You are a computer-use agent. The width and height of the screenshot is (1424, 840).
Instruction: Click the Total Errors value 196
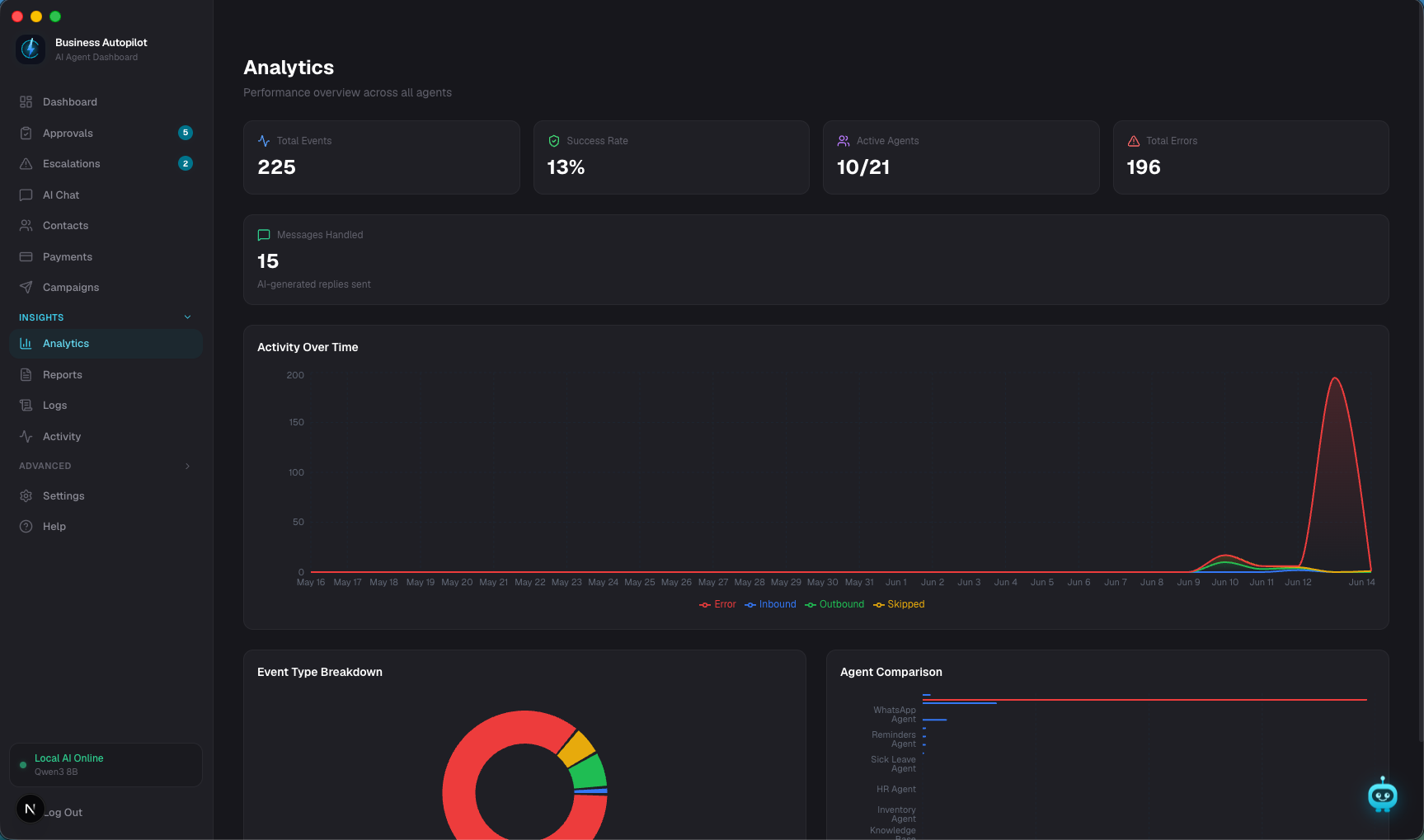pos(1144,167)
